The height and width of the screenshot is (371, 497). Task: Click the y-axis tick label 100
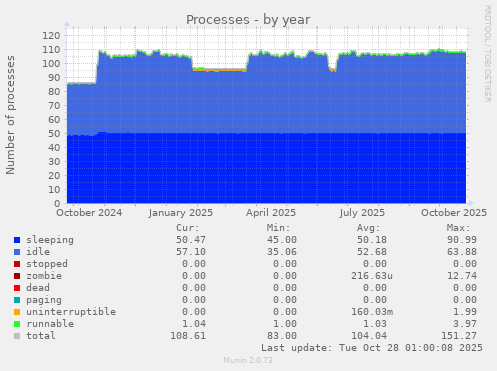click(x=51, y=64)
